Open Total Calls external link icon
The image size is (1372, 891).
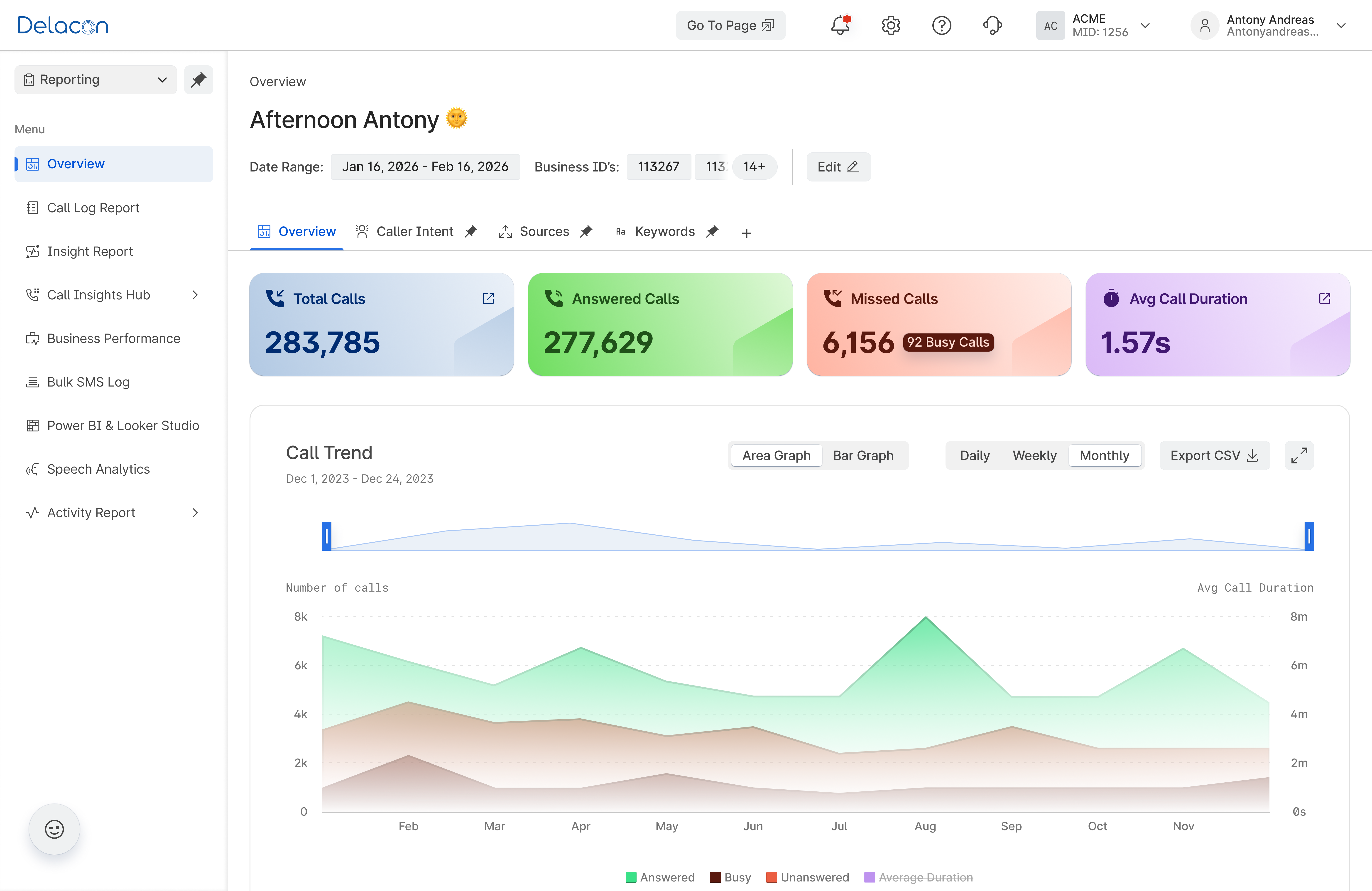488,299
